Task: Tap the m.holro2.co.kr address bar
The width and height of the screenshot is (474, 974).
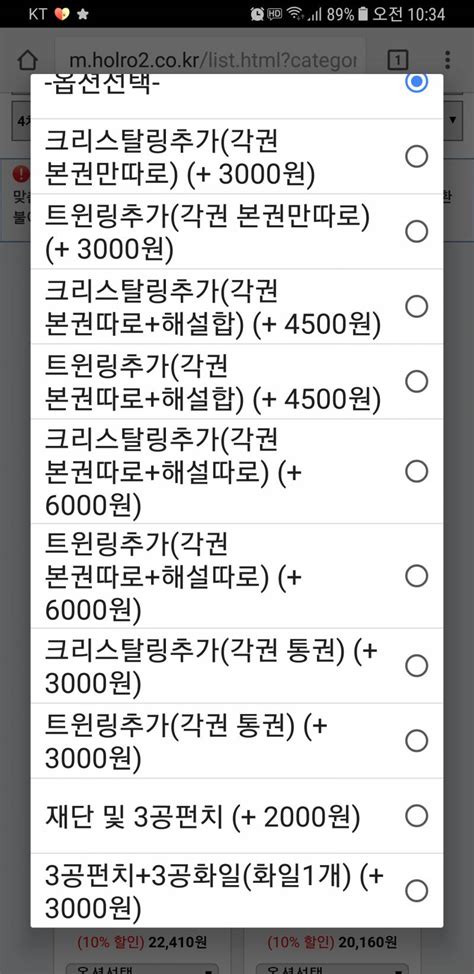Action: [x=211, y=60]
